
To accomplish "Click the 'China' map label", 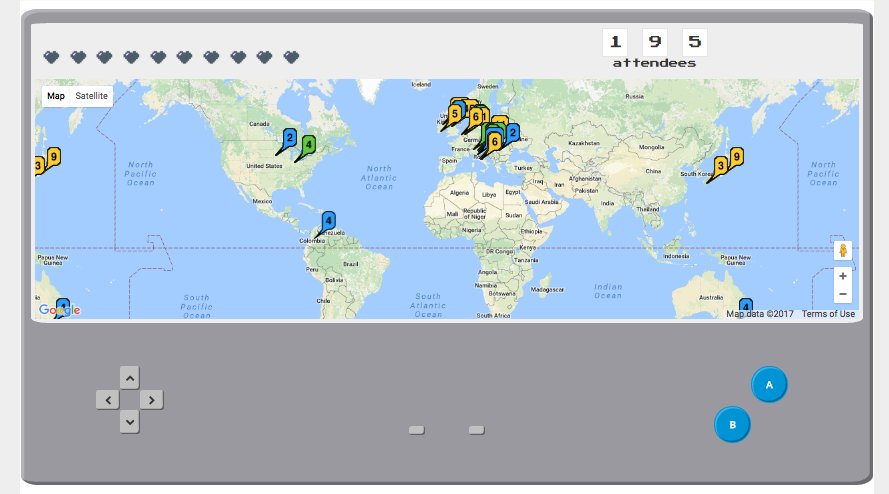I will (x=653, y=171).
